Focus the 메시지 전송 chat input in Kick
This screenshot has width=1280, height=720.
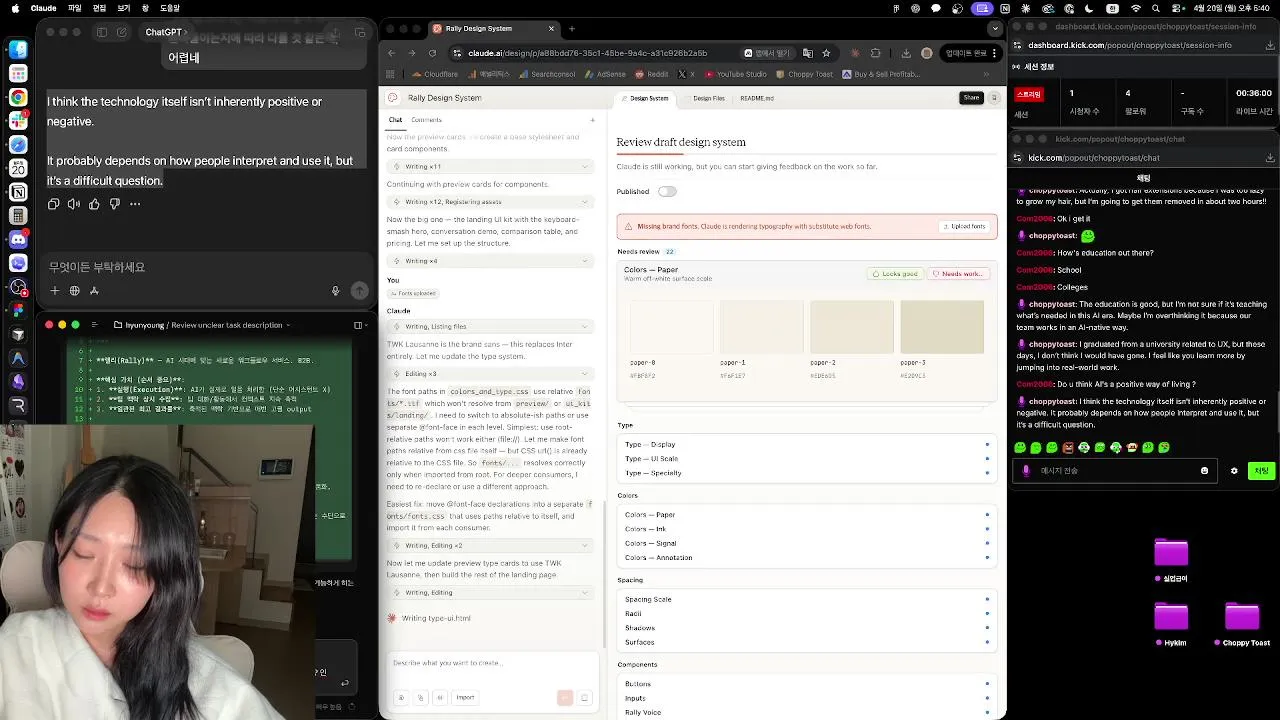(1114, 471)
